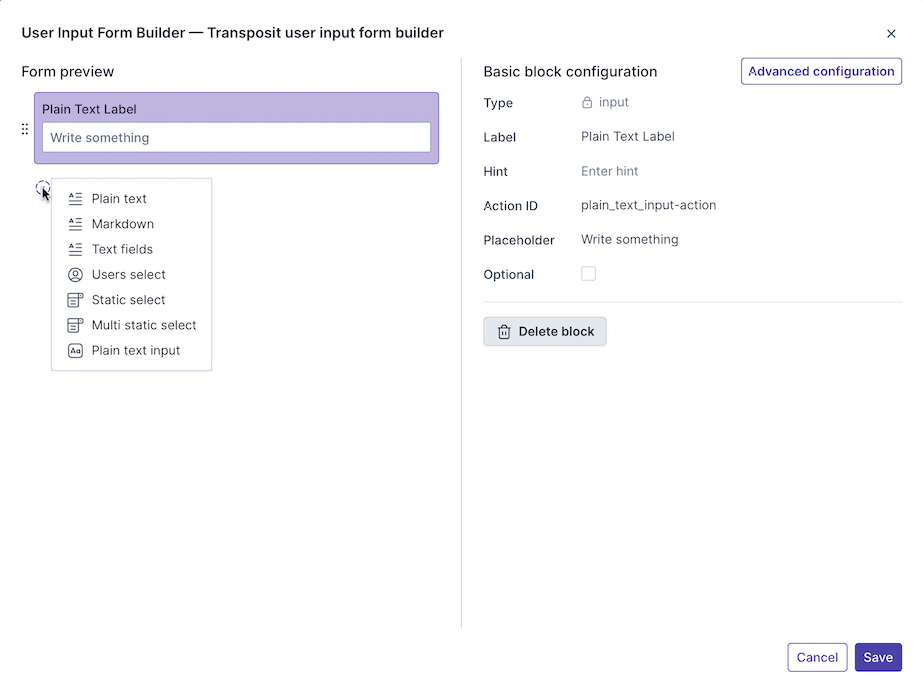Toggle the Optional checkbox
This screenshot has width=922, height=690.
(x=588, y=274)
